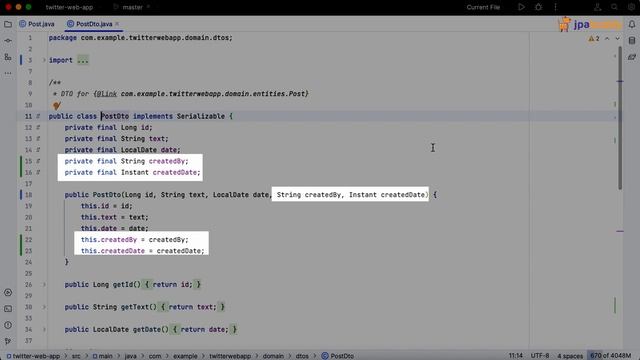Open the warnings indicator showing 2 problems

tap(594, 38)
